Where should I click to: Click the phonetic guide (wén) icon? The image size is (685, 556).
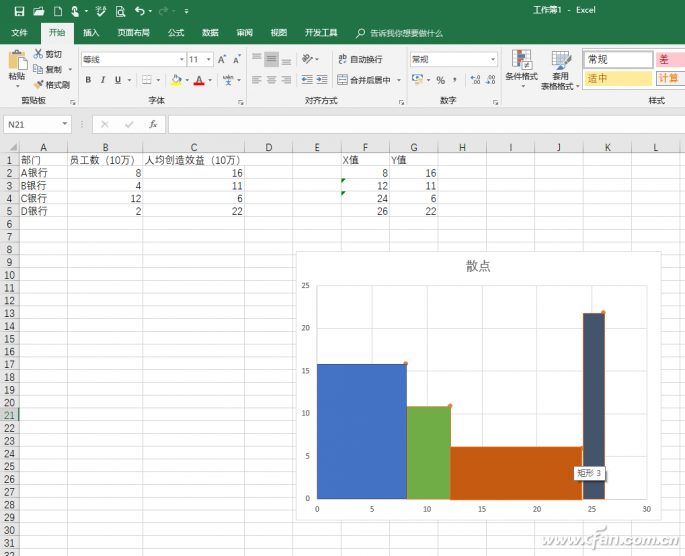[x=228, y=79]
